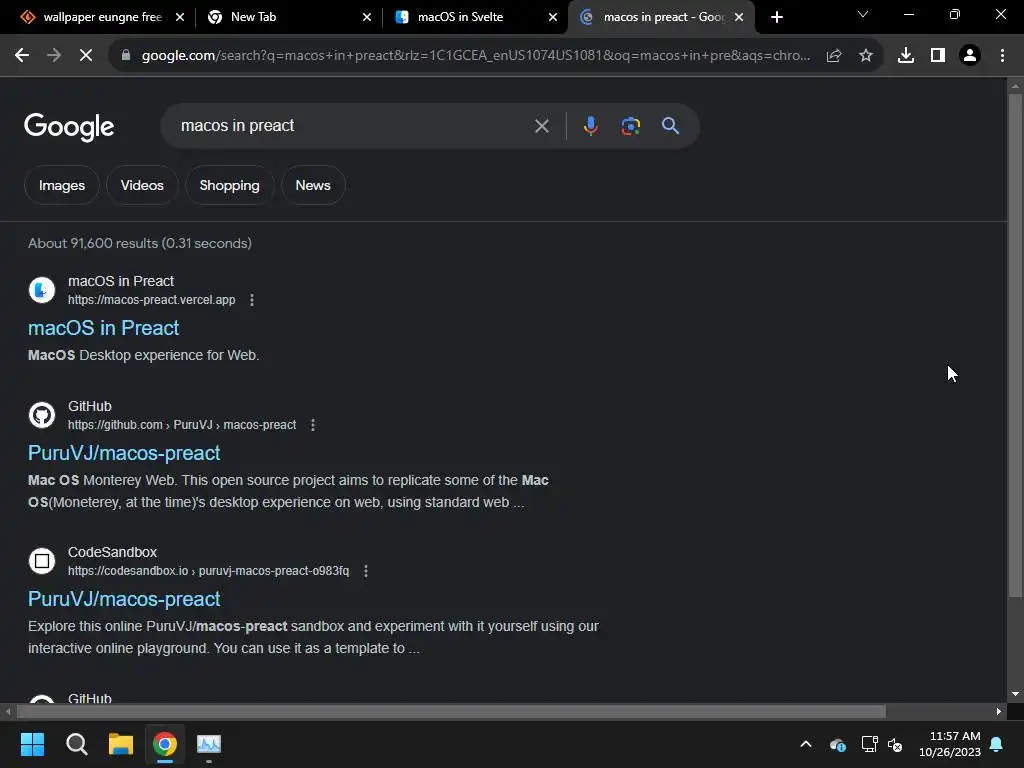Open site info from the address bar lock

point(126,56)
